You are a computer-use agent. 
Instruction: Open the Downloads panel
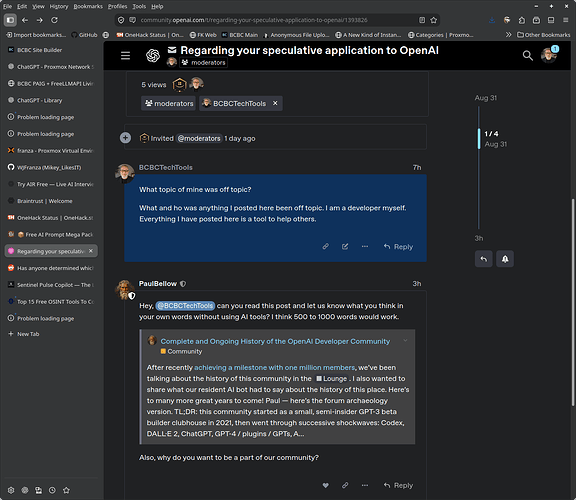(492, 20)
